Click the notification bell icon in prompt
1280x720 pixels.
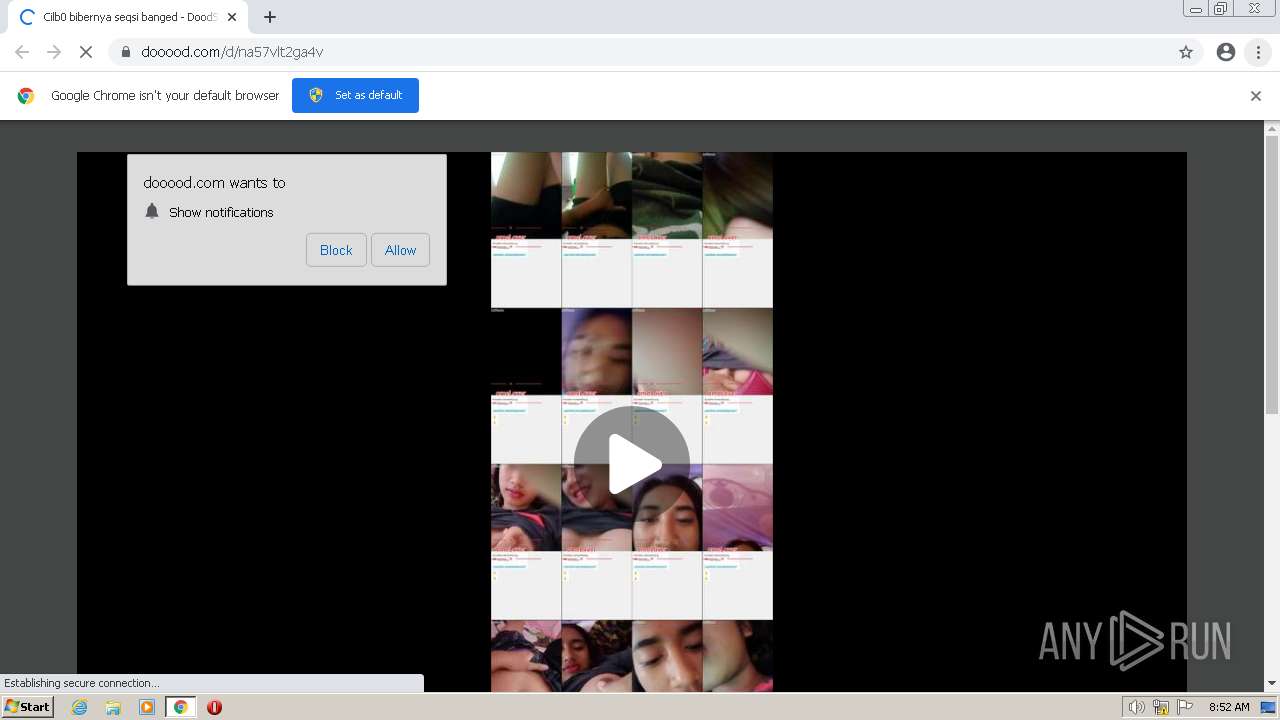(x=152, y=211)
